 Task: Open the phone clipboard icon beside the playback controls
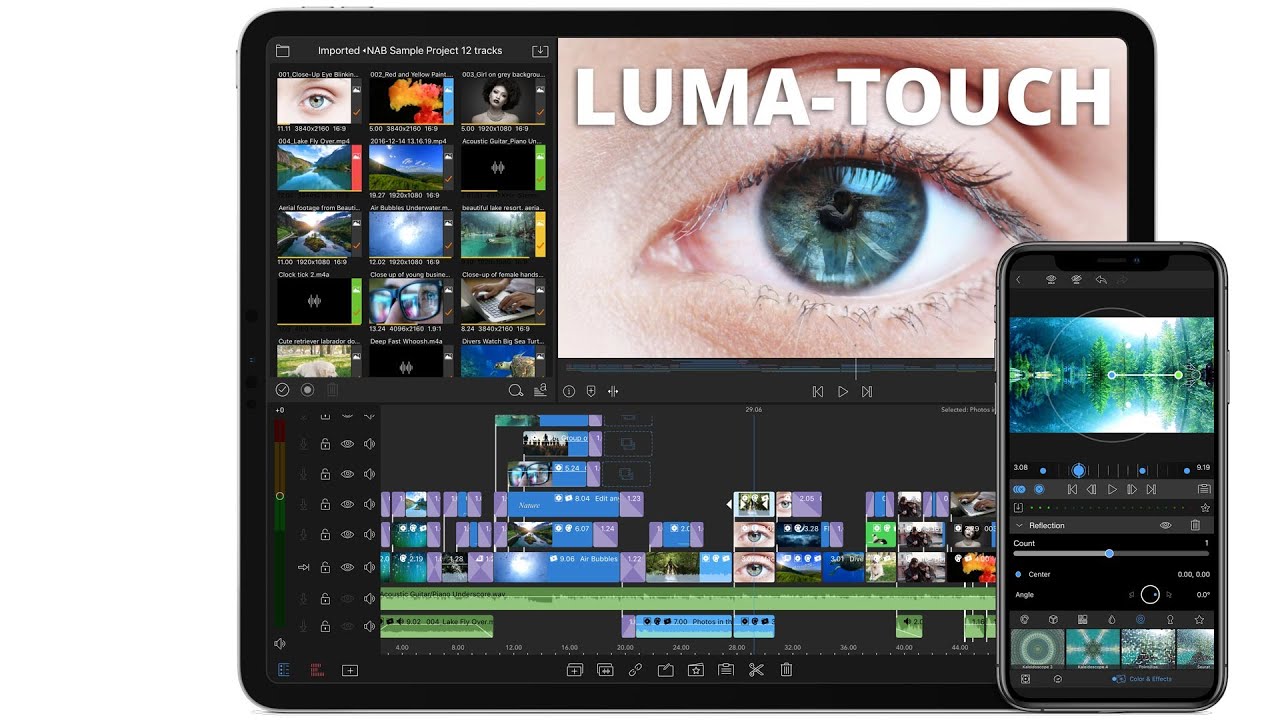tap(1204, 489)
